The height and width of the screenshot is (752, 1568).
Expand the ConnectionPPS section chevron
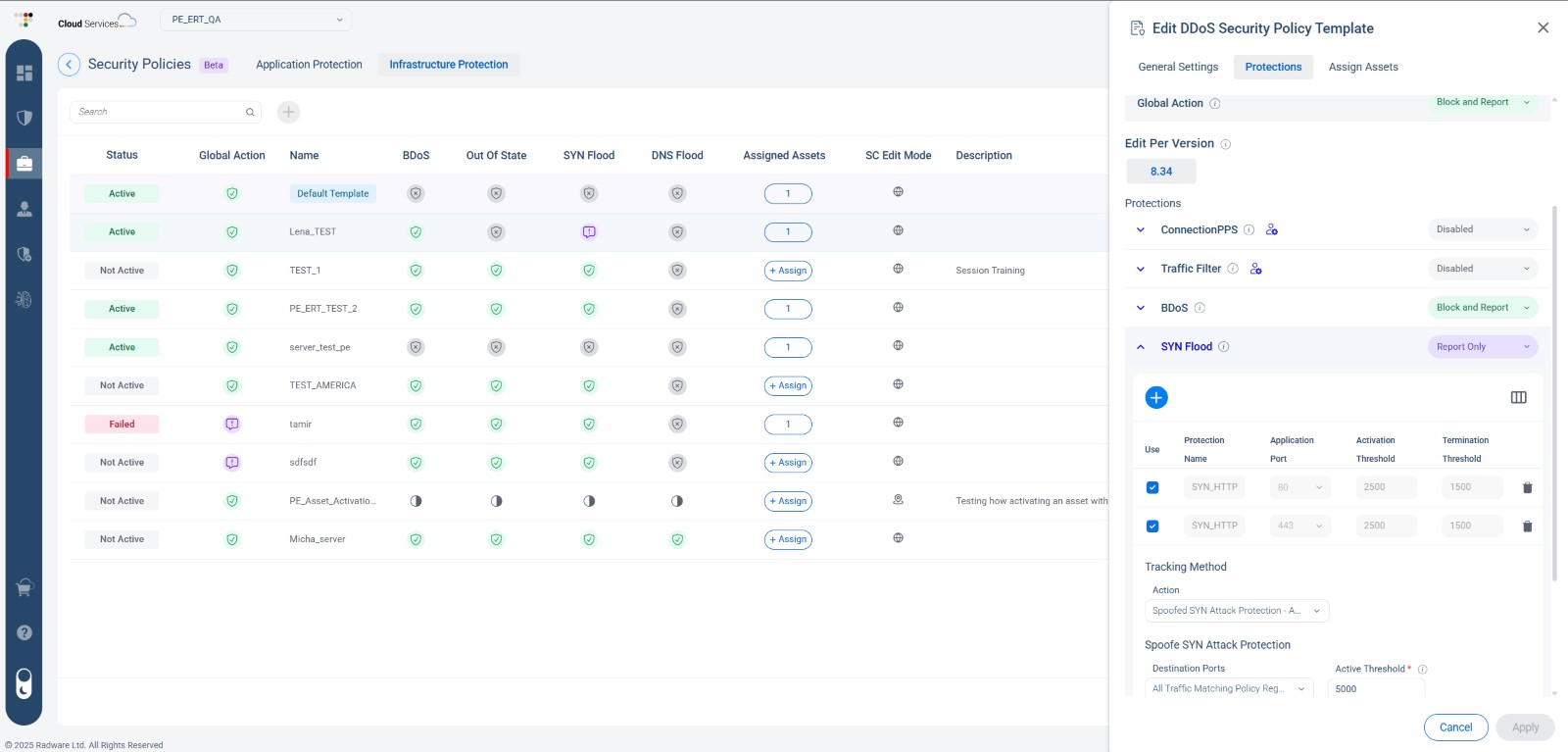[1141, 229]
